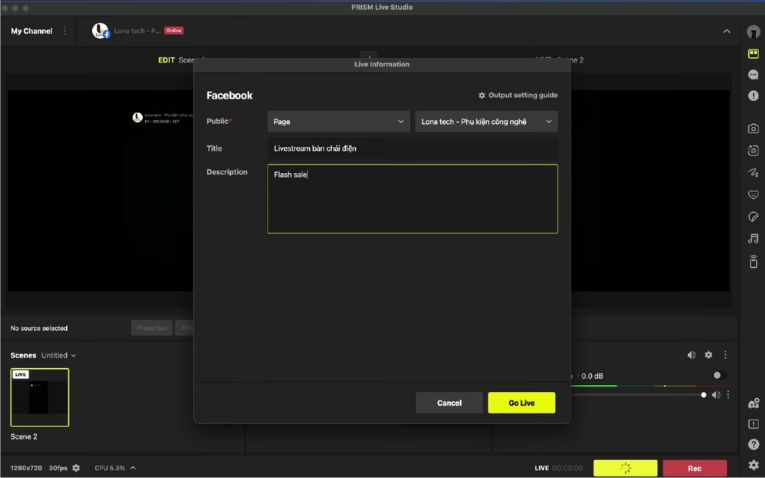Click the audio mixer master speaker icon
The height and width of the screenshot is (478, 765).
pyautogui.click(x=691, y=355)
